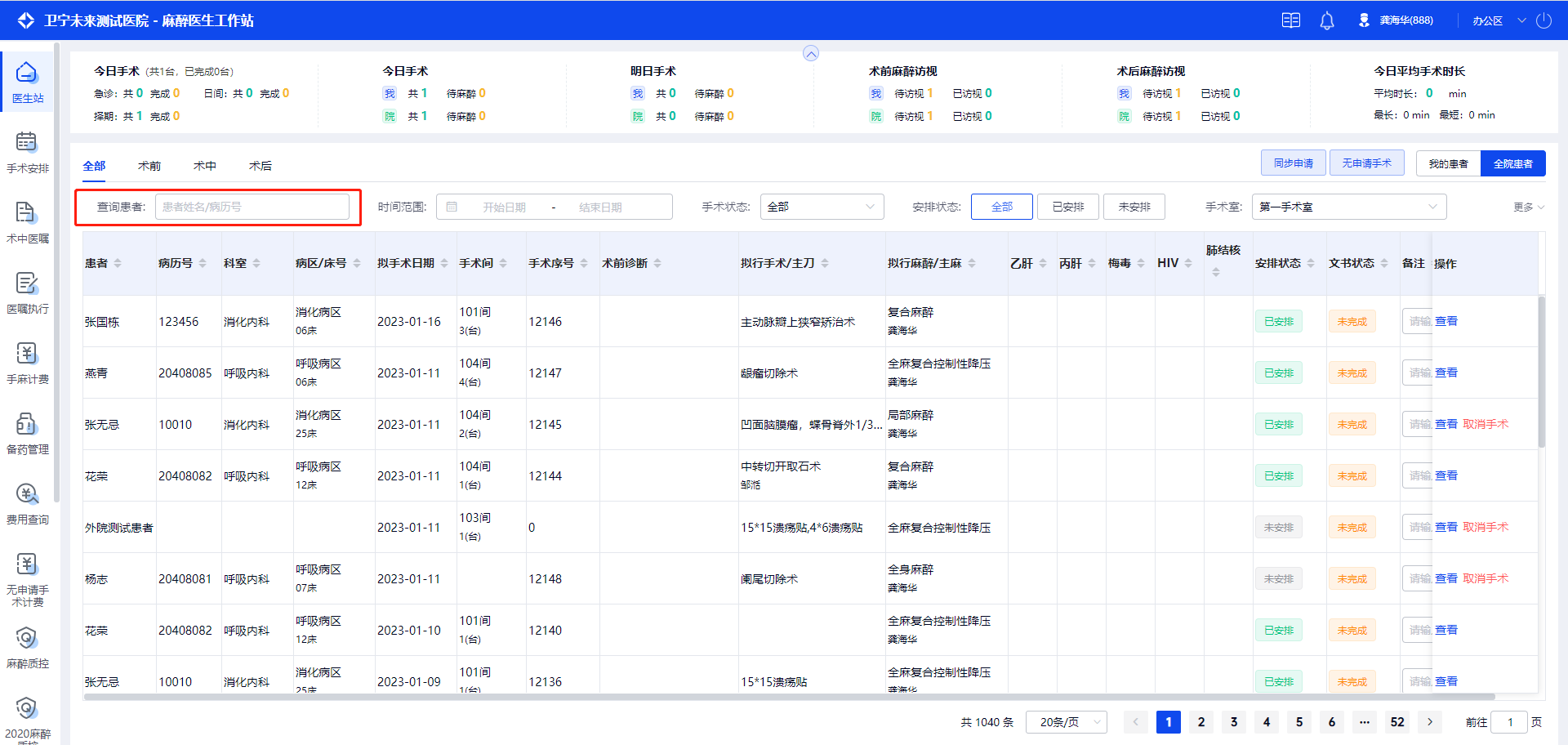The width and height of the screenshot is (1568, 745).
Task: Collapse the statistics panel with up arrow
Action: coord(811,53)
